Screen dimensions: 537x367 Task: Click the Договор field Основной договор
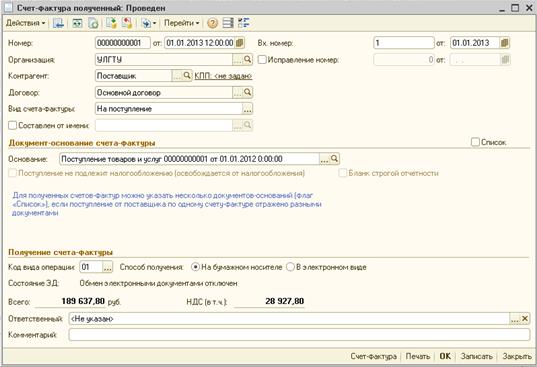(164, 92)
